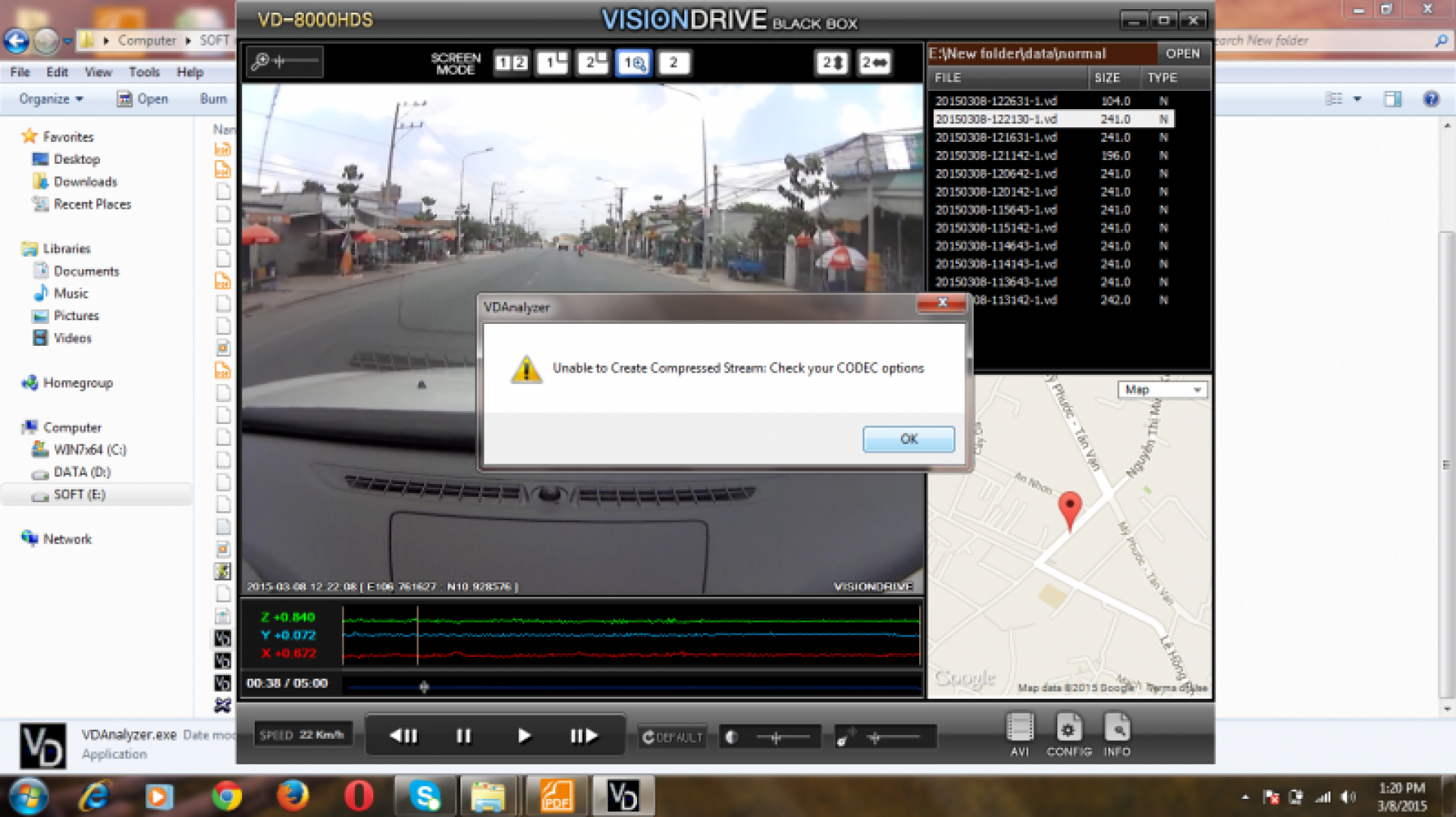Select file 20150308-122631-1.vd
Viewport: 1456px width, 817px height.
coord(1053,101)
